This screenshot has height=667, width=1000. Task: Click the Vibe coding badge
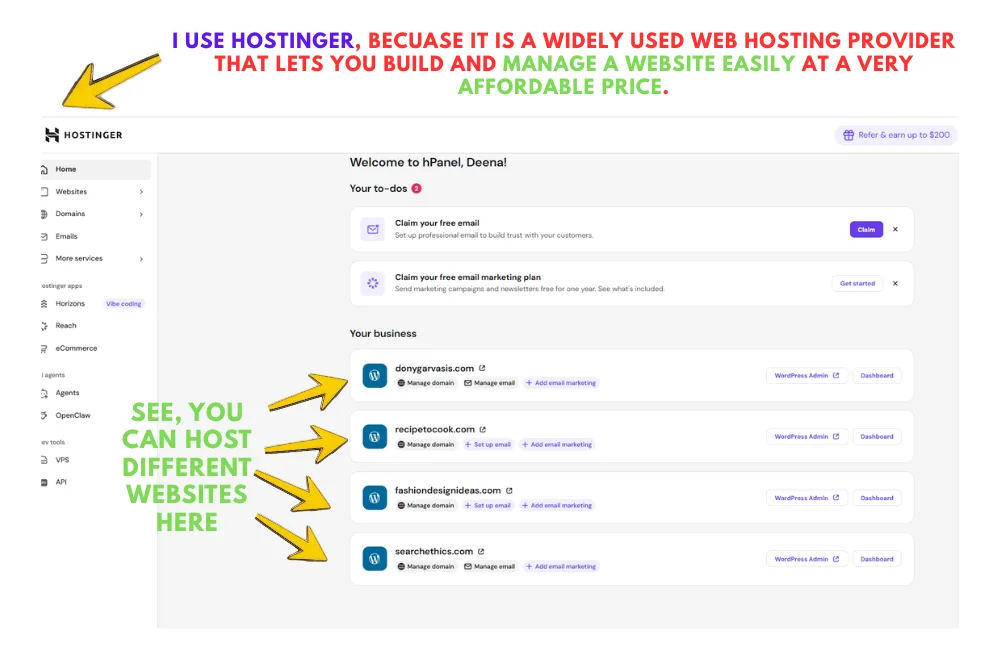[124, 304]
